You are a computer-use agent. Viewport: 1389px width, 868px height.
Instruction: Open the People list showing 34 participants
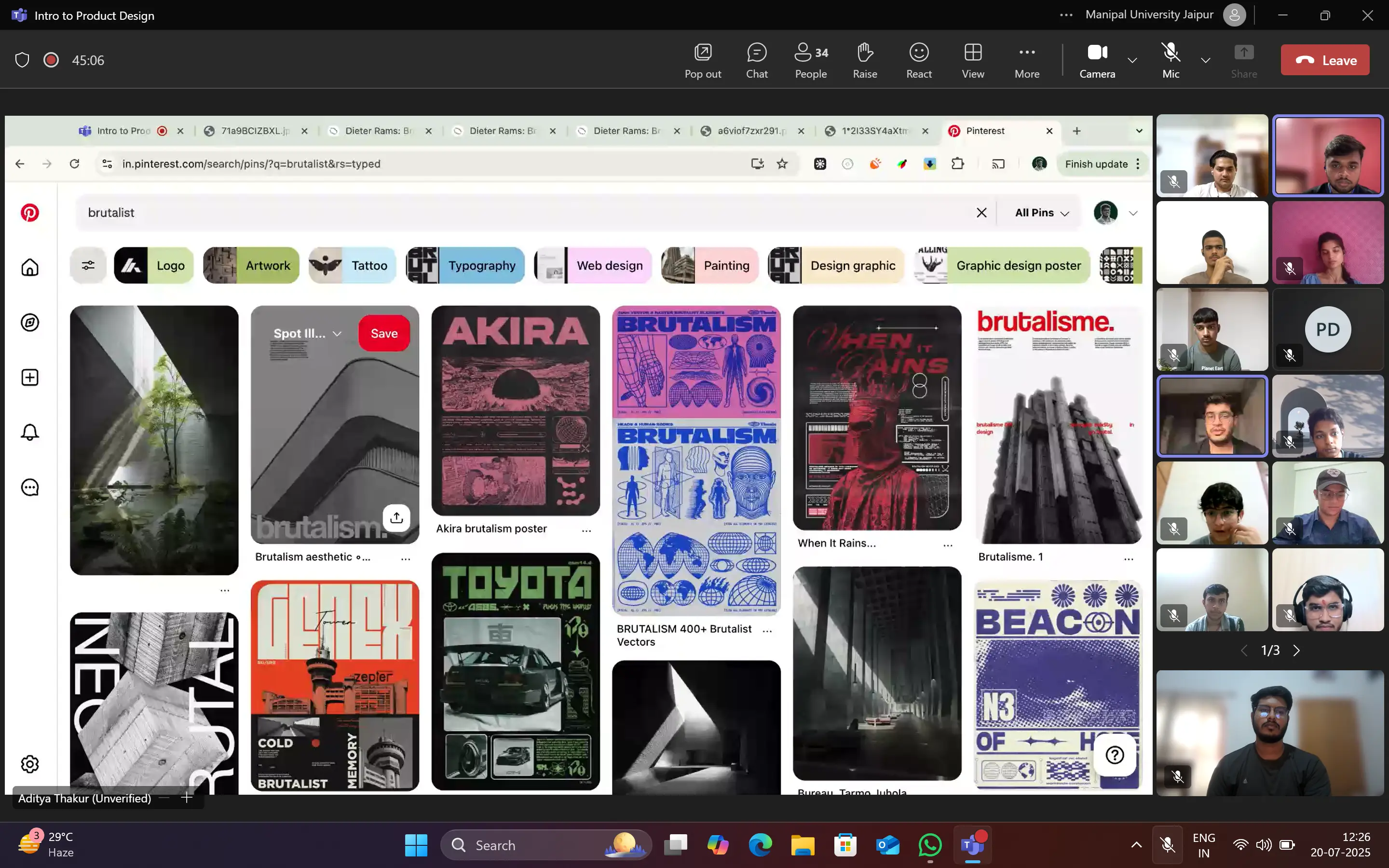coord(810,59)
